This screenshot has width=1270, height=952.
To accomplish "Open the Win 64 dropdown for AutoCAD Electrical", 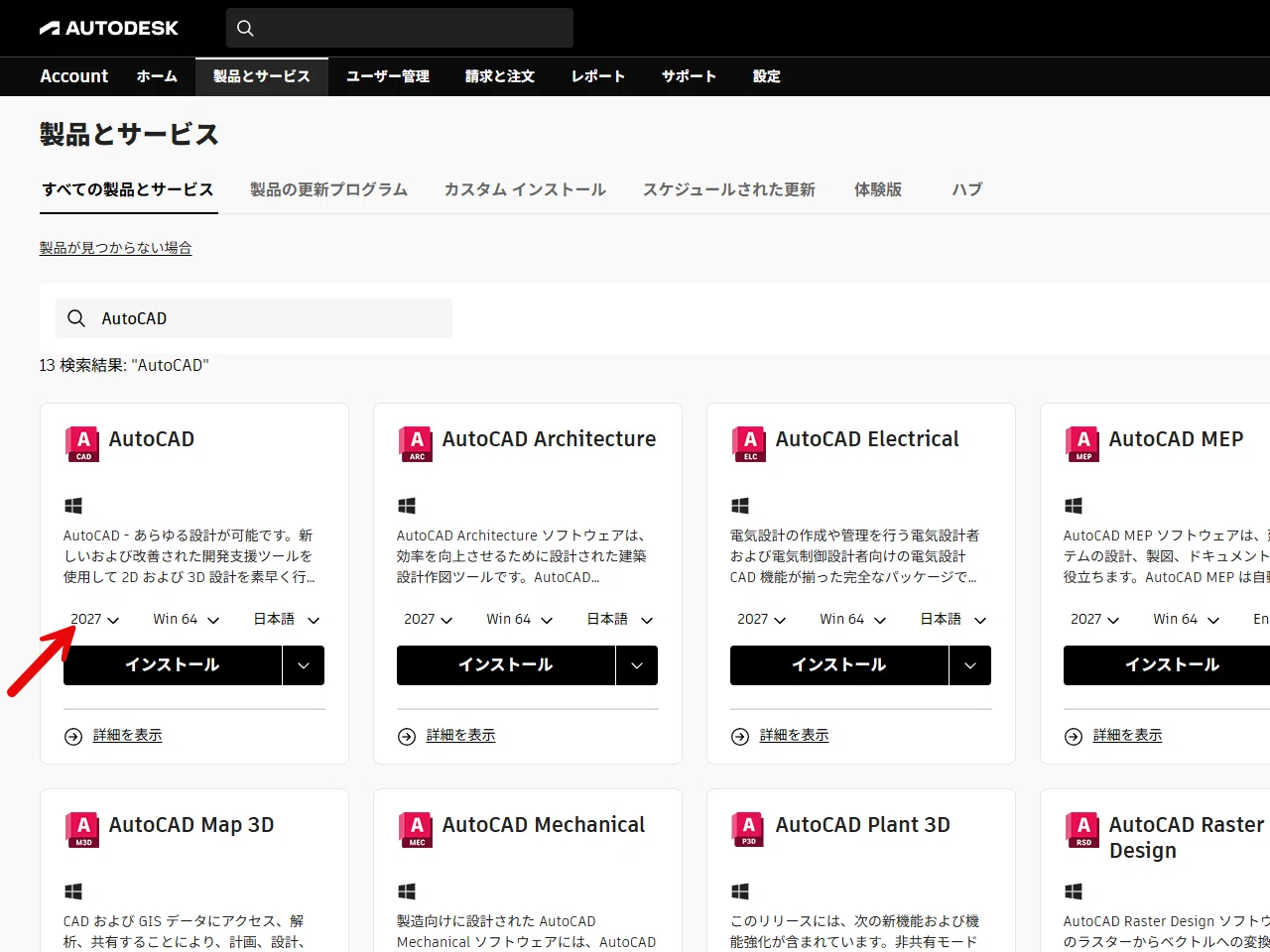I will tap(853, 619).
